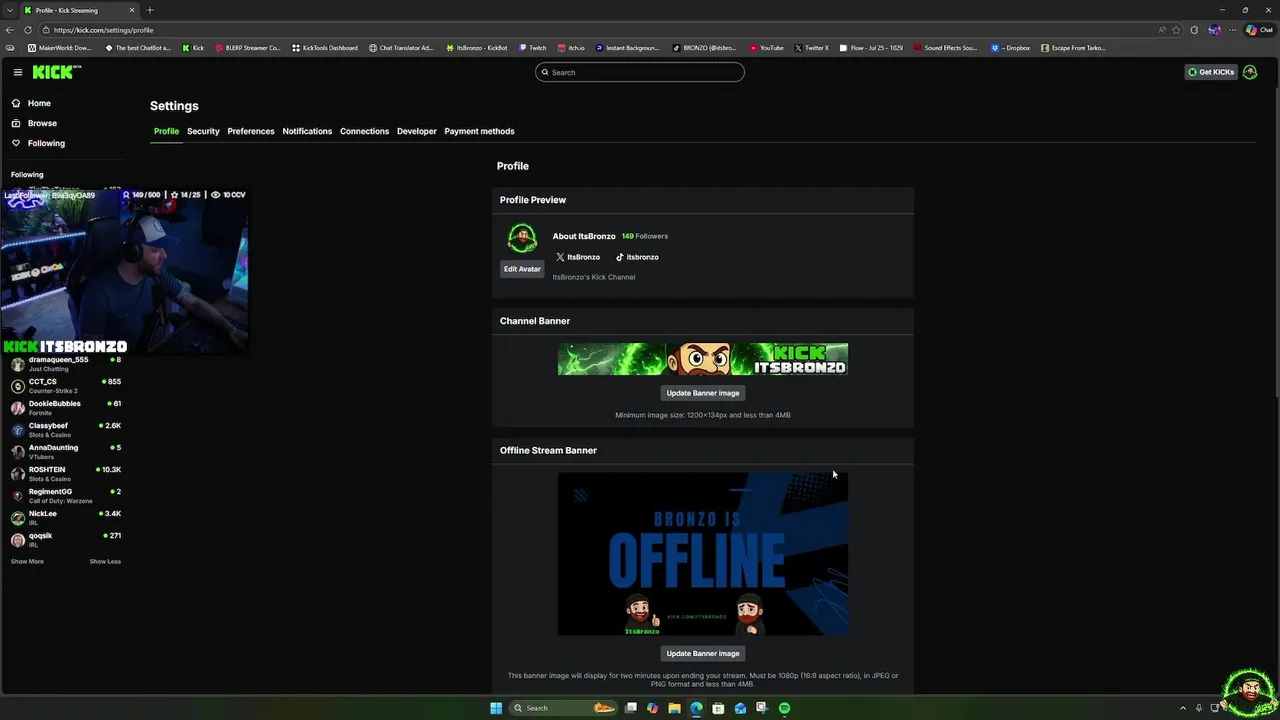Open the Dropbox bookmark
The width and height of the screenshot is (1280, 720).
(1011, 48)
